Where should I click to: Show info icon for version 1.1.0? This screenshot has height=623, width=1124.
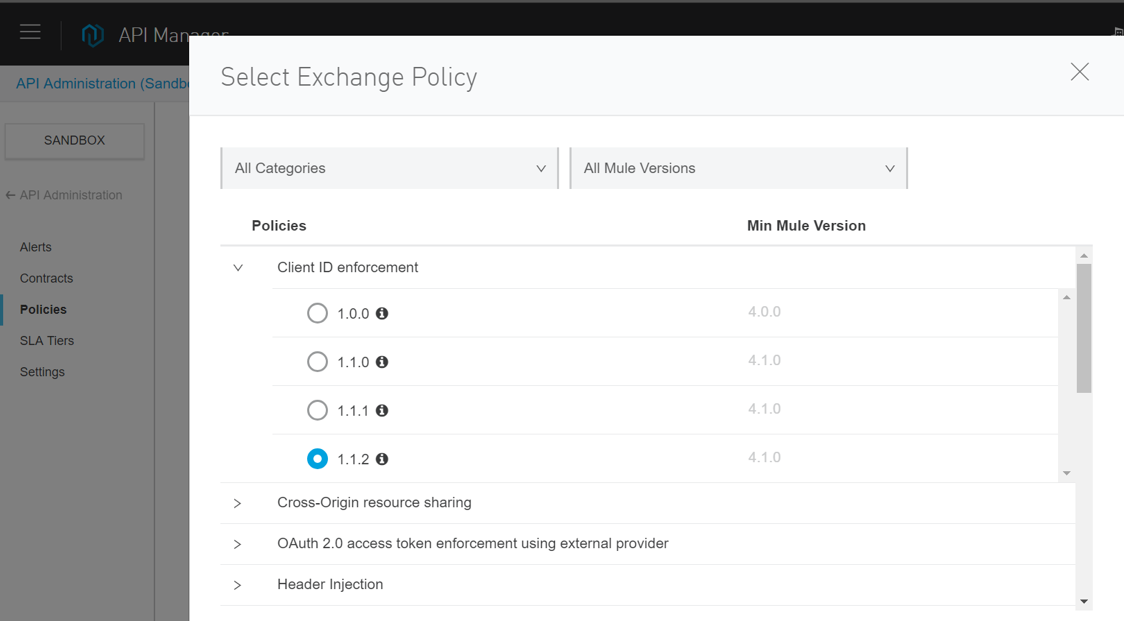pos(382,362)
